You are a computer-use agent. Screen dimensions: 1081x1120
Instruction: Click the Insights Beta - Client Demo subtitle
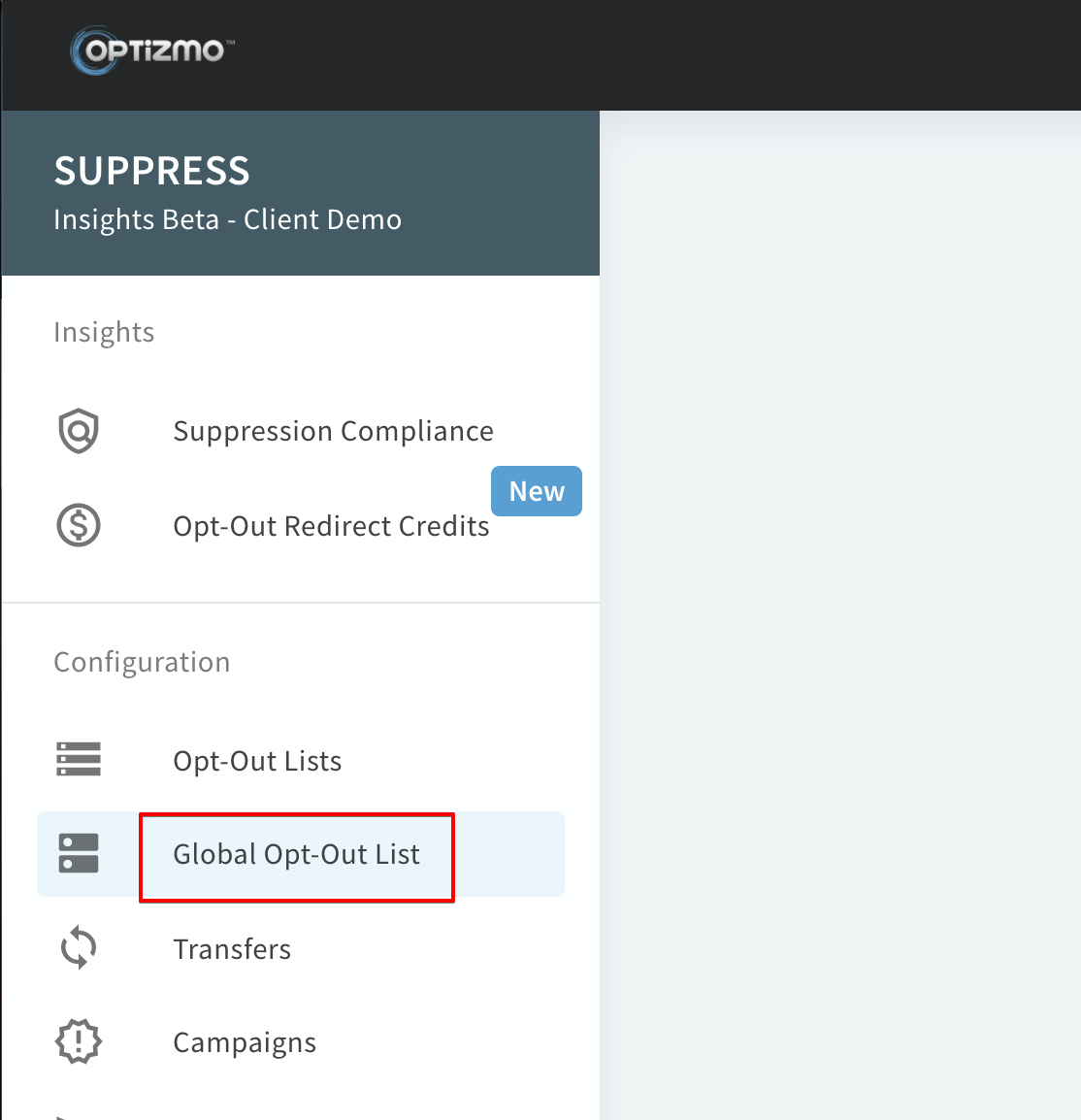tap(227, 219)
